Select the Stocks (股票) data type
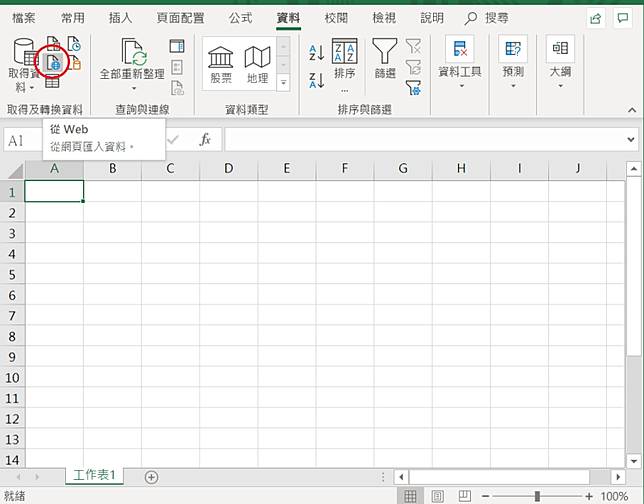Screen dimensions: 644x504 (x=221, y=64)
